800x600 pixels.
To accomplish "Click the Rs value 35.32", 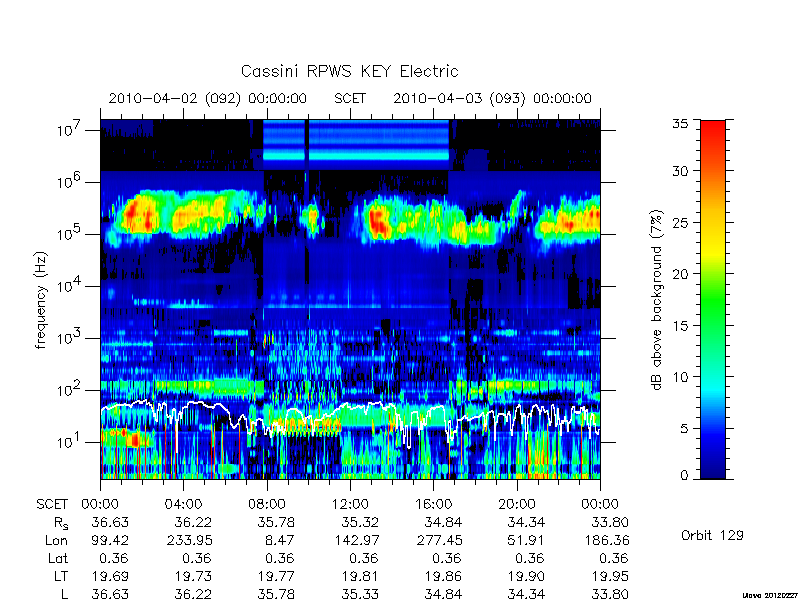I will [x=361, y=522].
